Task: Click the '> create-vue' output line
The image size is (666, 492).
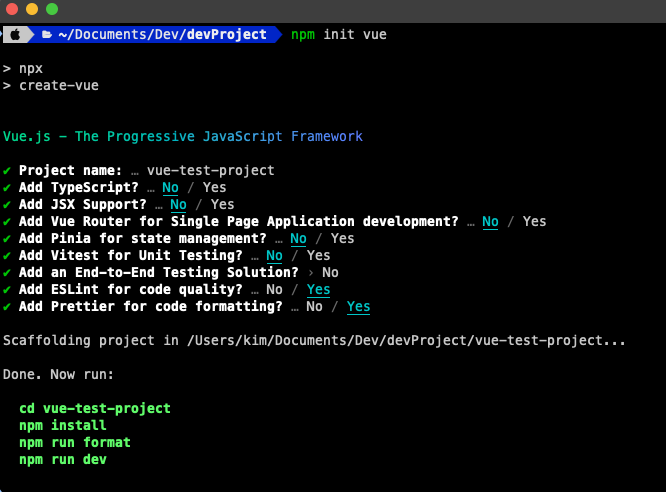Action: 51,85
